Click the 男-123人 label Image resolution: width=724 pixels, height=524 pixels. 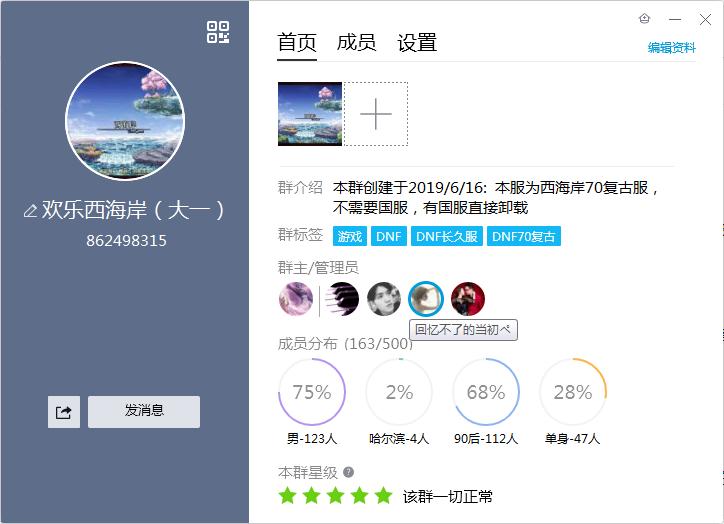pos(312,438)
